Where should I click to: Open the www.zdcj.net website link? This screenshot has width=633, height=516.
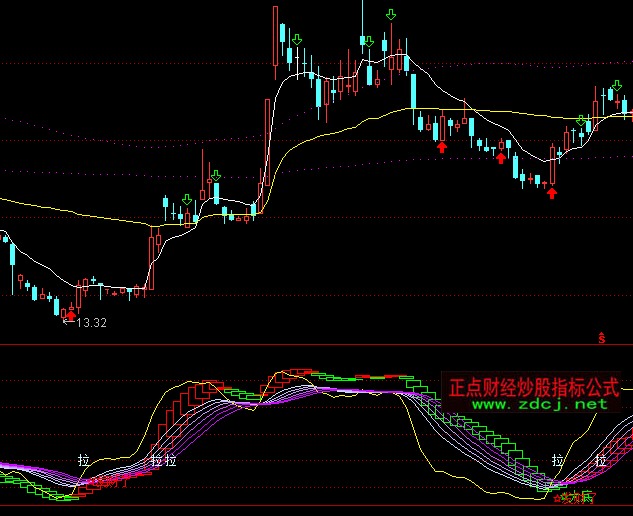(540, 405)
